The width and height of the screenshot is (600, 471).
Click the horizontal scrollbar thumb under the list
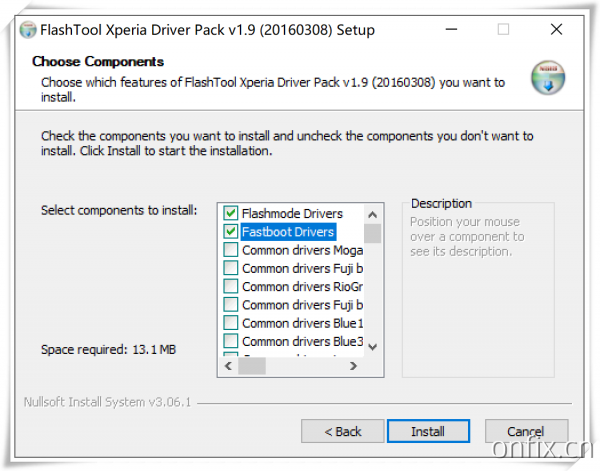(x=251, y=366)
